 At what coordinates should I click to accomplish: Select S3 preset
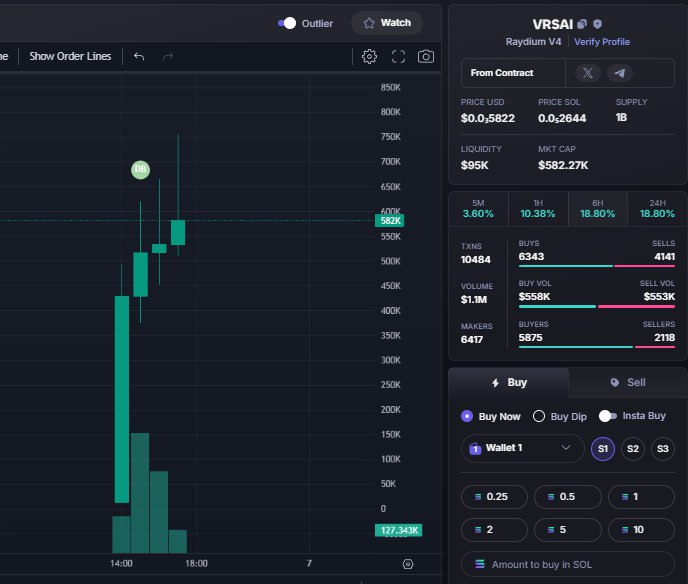click(663, 449)
